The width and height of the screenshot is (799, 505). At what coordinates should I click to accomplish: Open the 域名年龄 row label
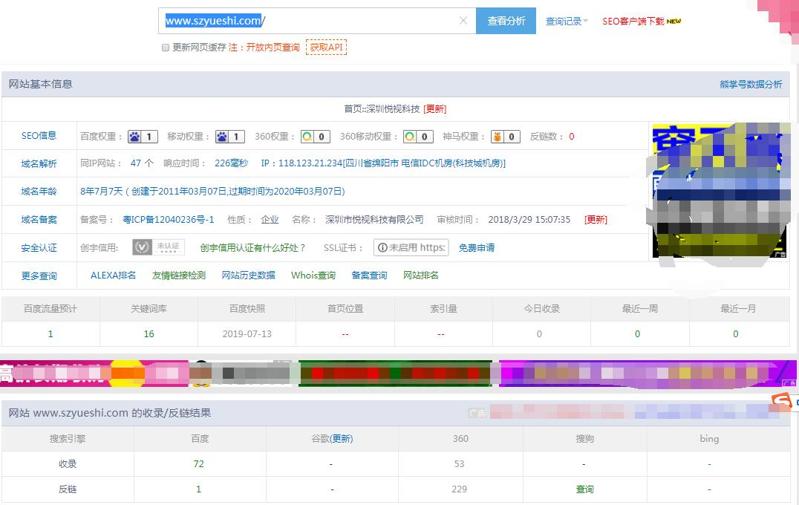pyautogui.click(x=39, y=192)
